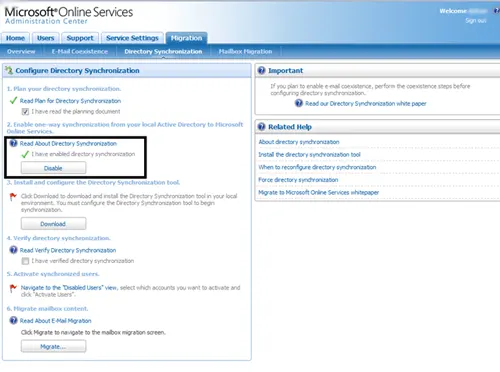Click the Important panel help icon
The width and height of the screenshot is (500, 372).
pos(262,70)
